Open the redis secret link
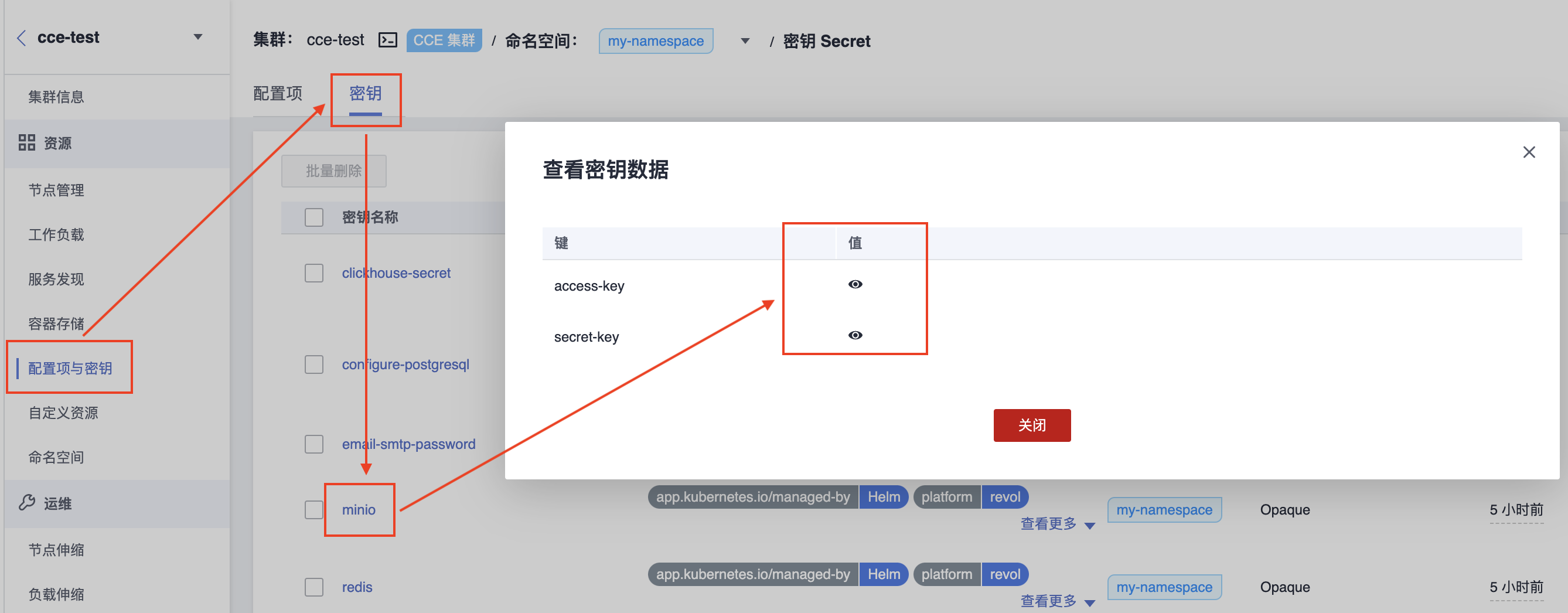1568x613 pixels. (x=357, y=587)
